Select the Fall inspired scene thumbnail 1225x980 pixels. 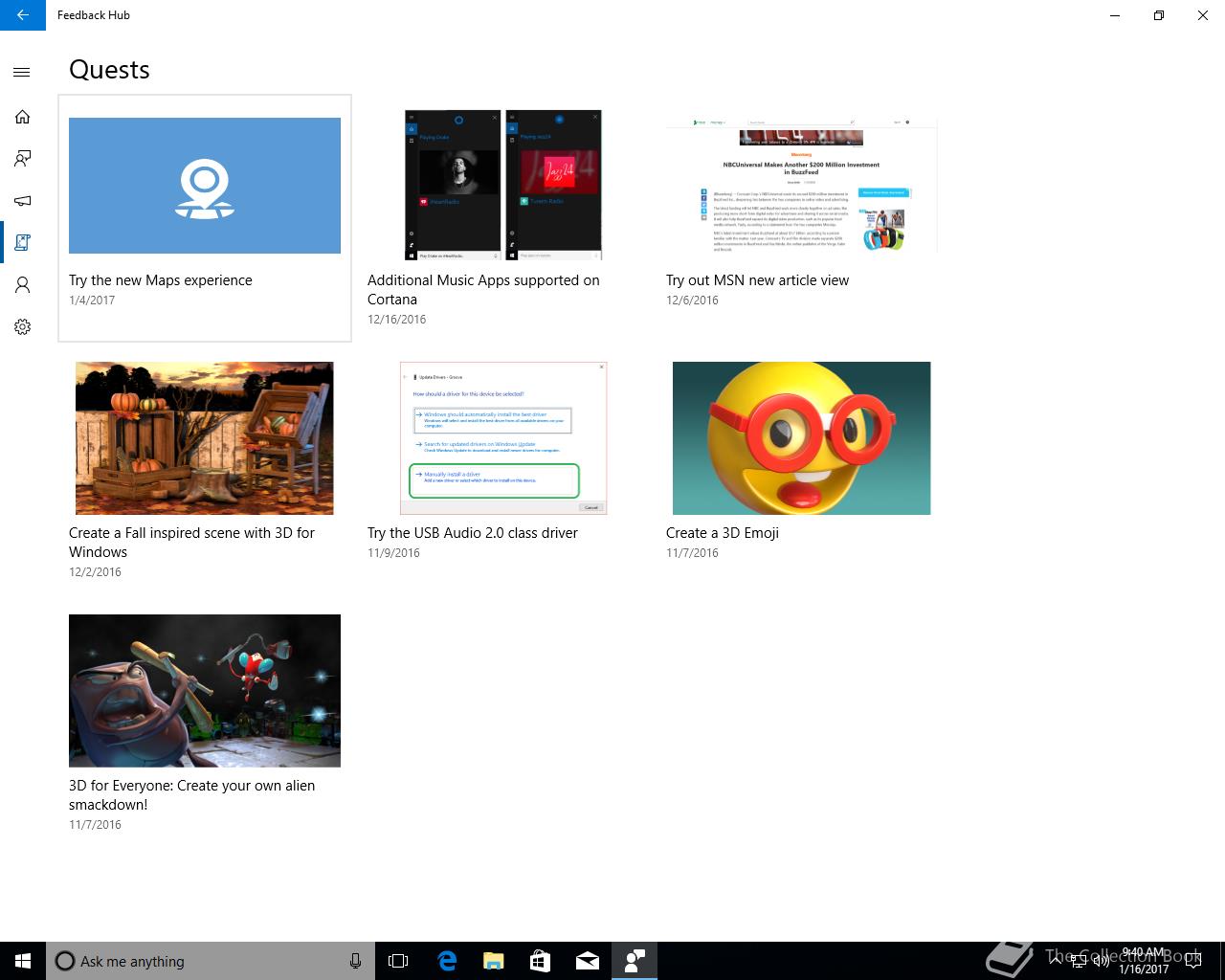pos(204,438)
